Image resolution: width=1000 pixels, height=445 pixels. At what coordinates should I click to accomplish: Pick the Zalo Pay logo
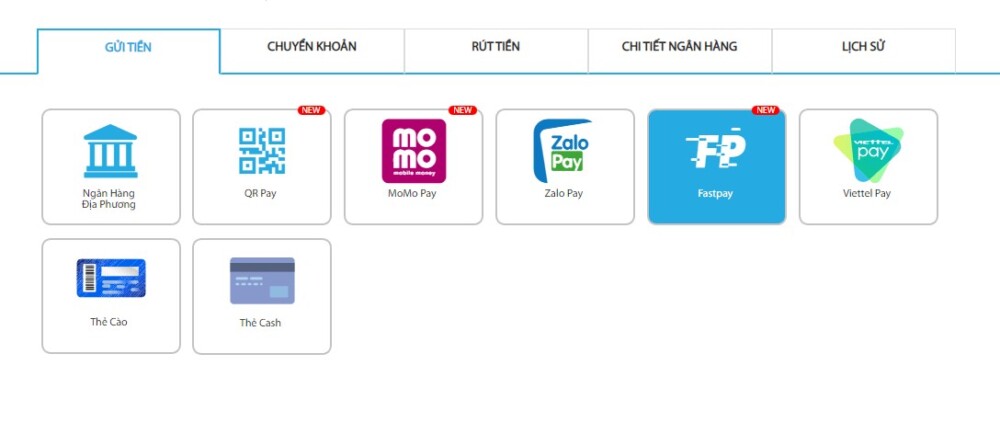(562, 151)
